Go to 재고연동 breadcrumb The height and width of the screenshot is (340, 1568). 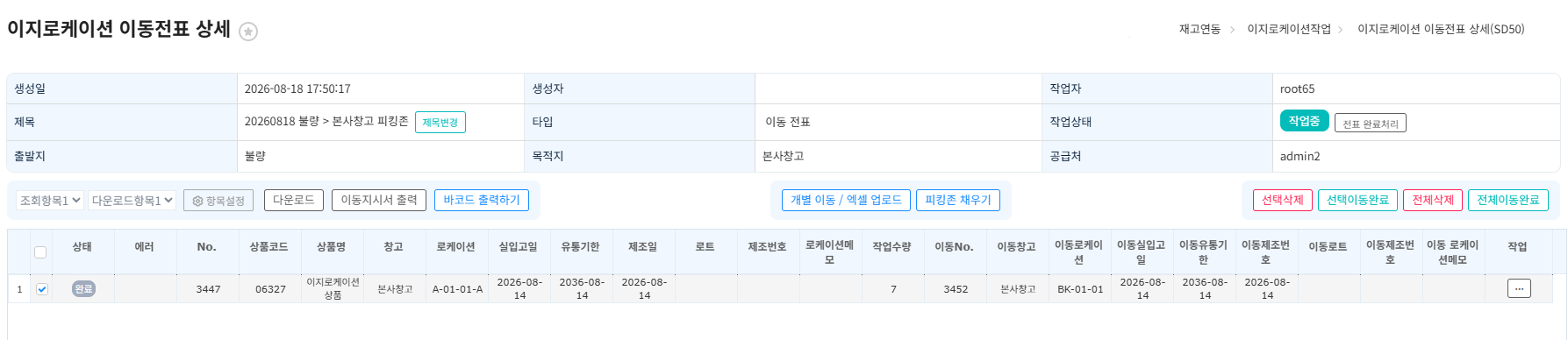click(1199, 29)
